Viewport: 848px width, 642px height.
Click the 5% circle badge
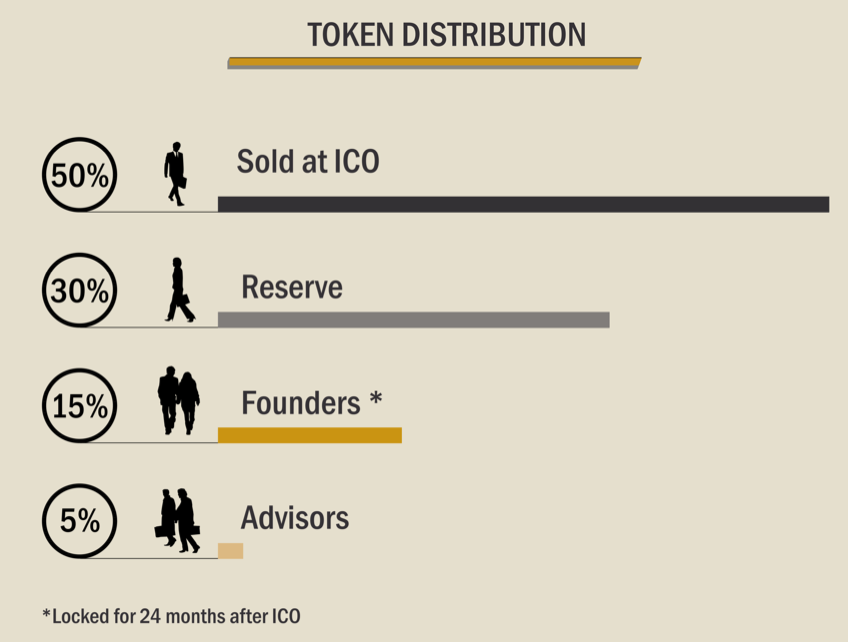coord(80,521)
